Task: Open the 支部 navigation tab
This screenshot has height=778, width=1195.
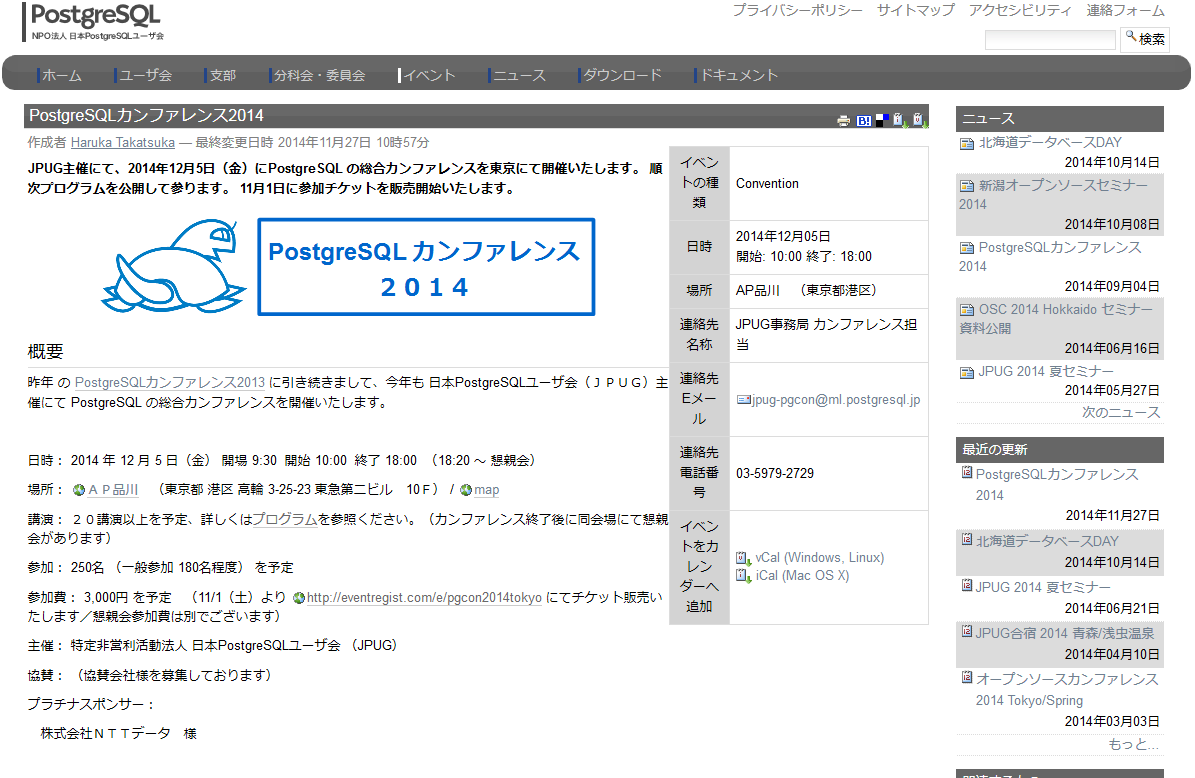Action: click(220, 75)
